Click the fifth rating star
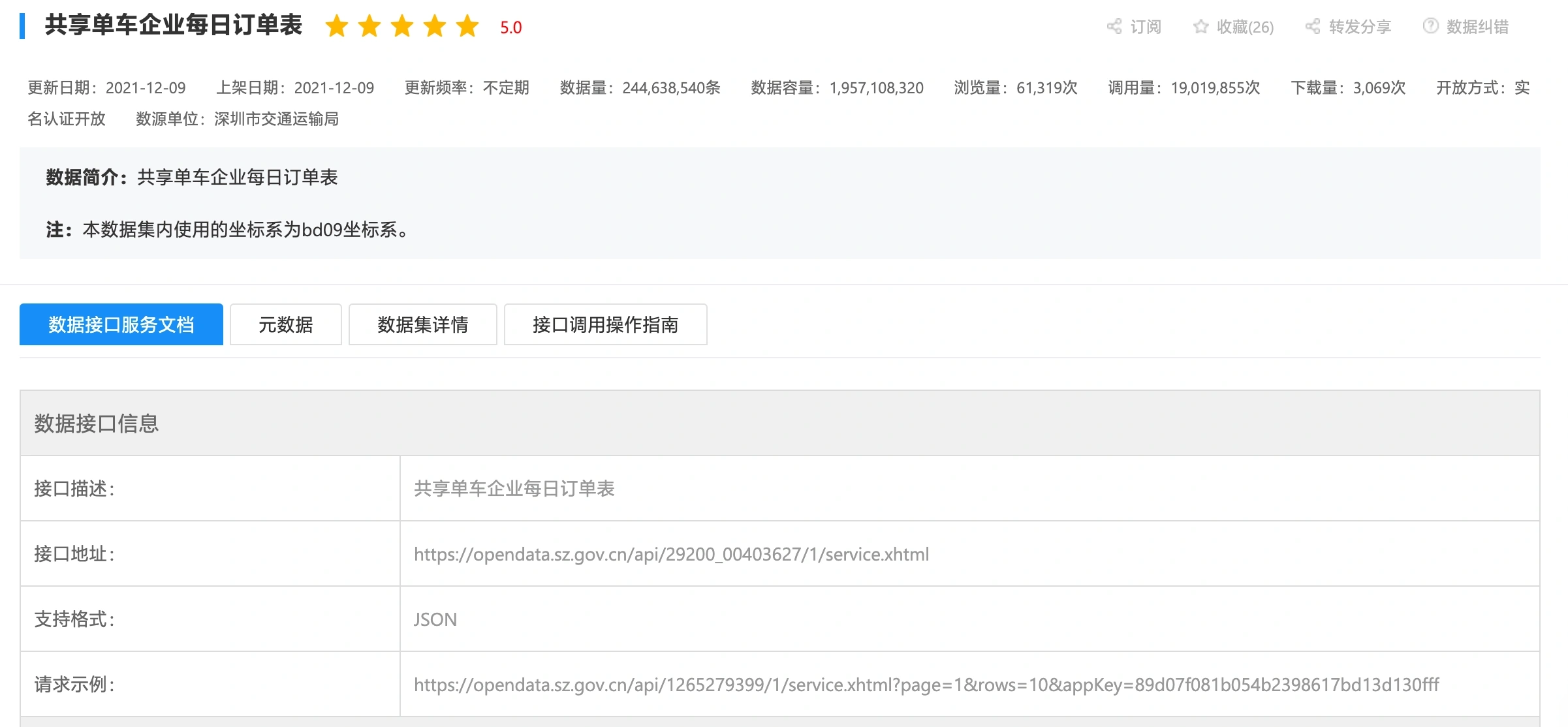The width and height of the screenshot is (1568, 727). (467, 27)
